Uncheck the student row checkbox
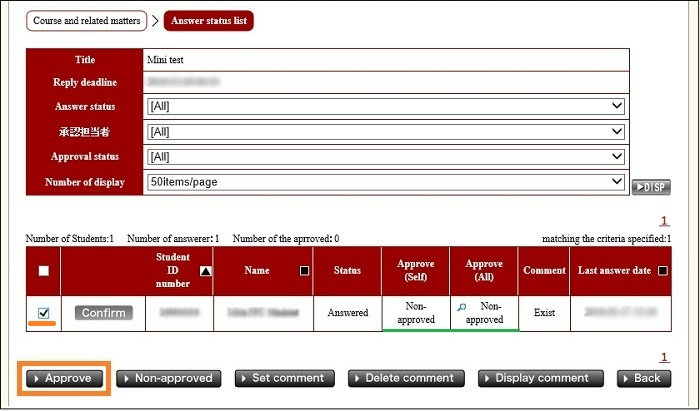700x411 pixels. point(43,313)
